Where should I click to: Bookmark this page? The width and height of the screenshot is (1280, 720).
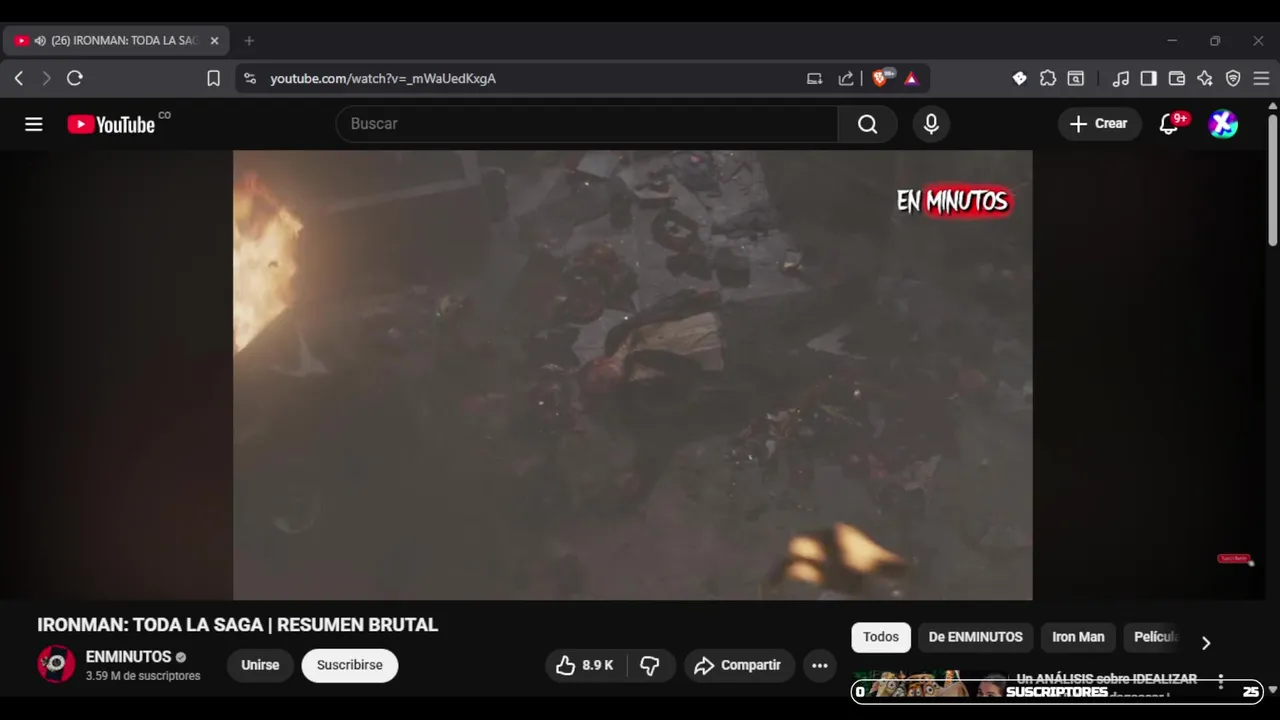pyautogui.click(x=213, y=78)
